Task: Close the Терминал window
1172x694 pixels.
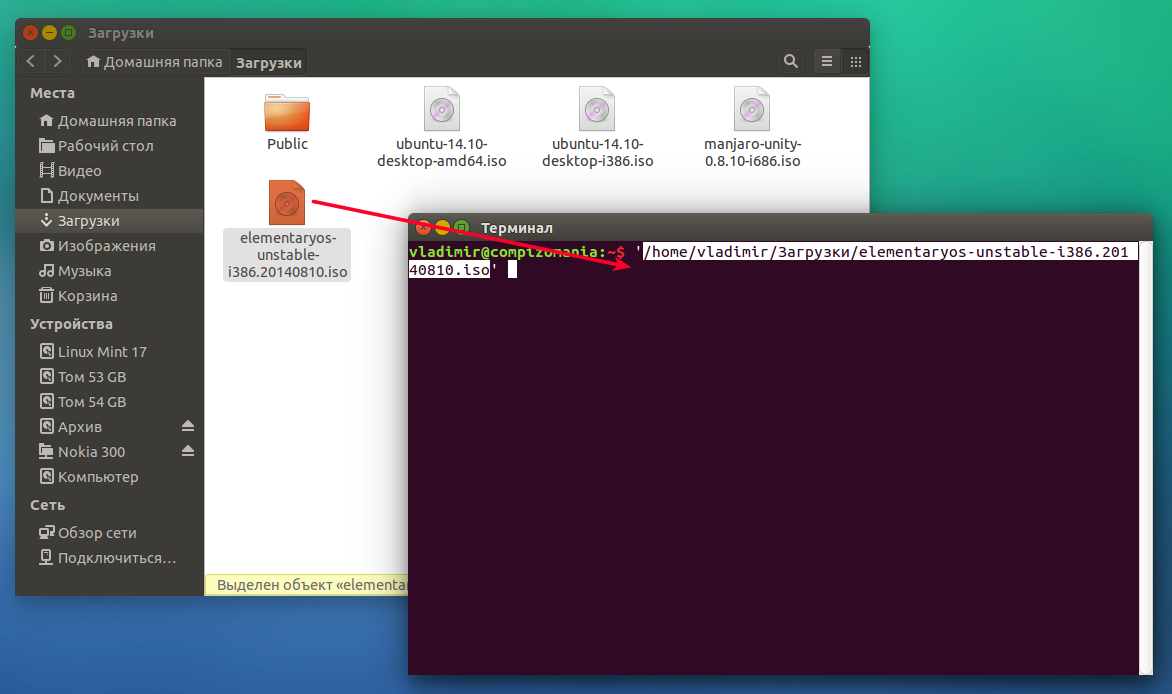Action: (423, 227)
